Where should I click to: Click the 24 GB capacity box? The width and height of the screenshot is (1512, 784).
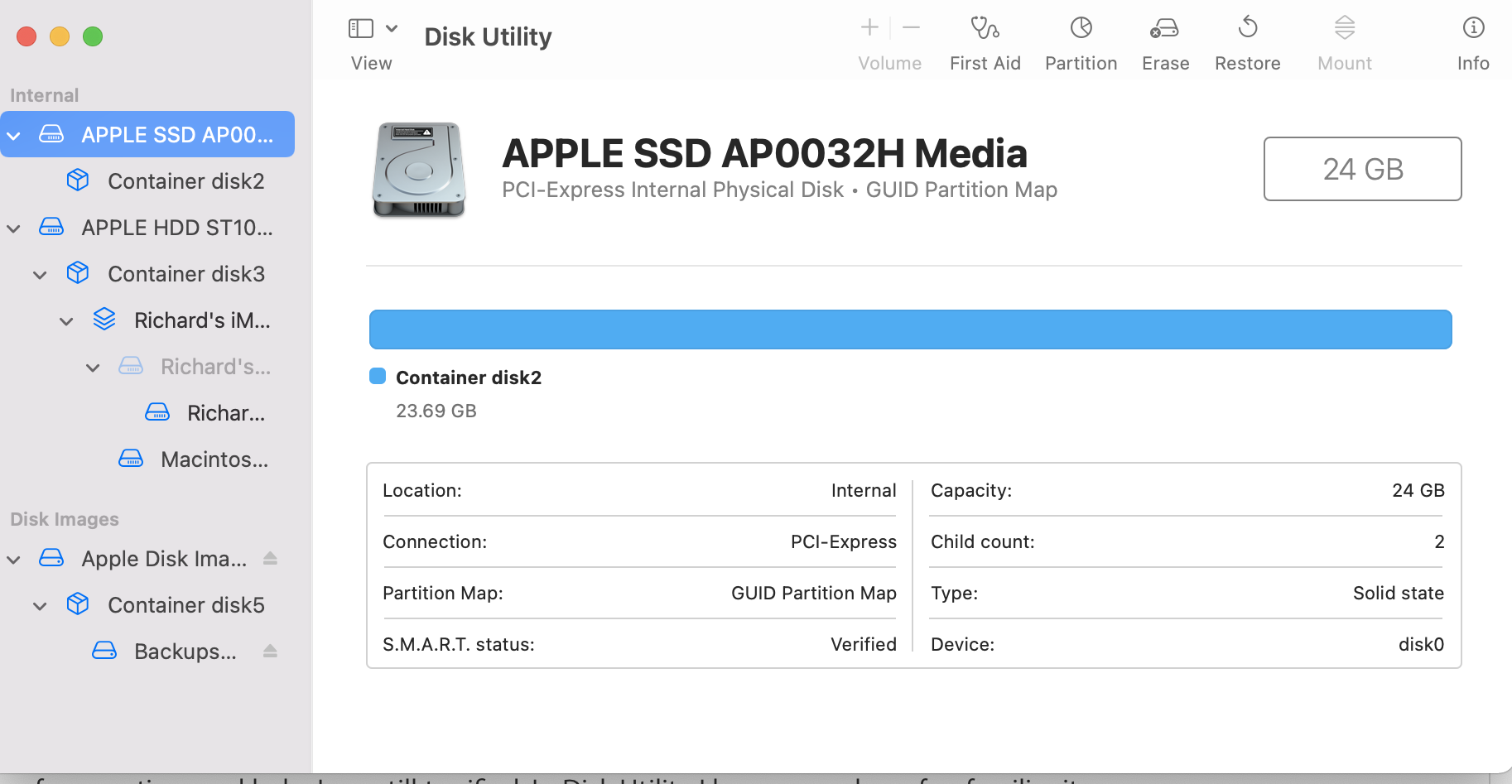(1362, 169)
